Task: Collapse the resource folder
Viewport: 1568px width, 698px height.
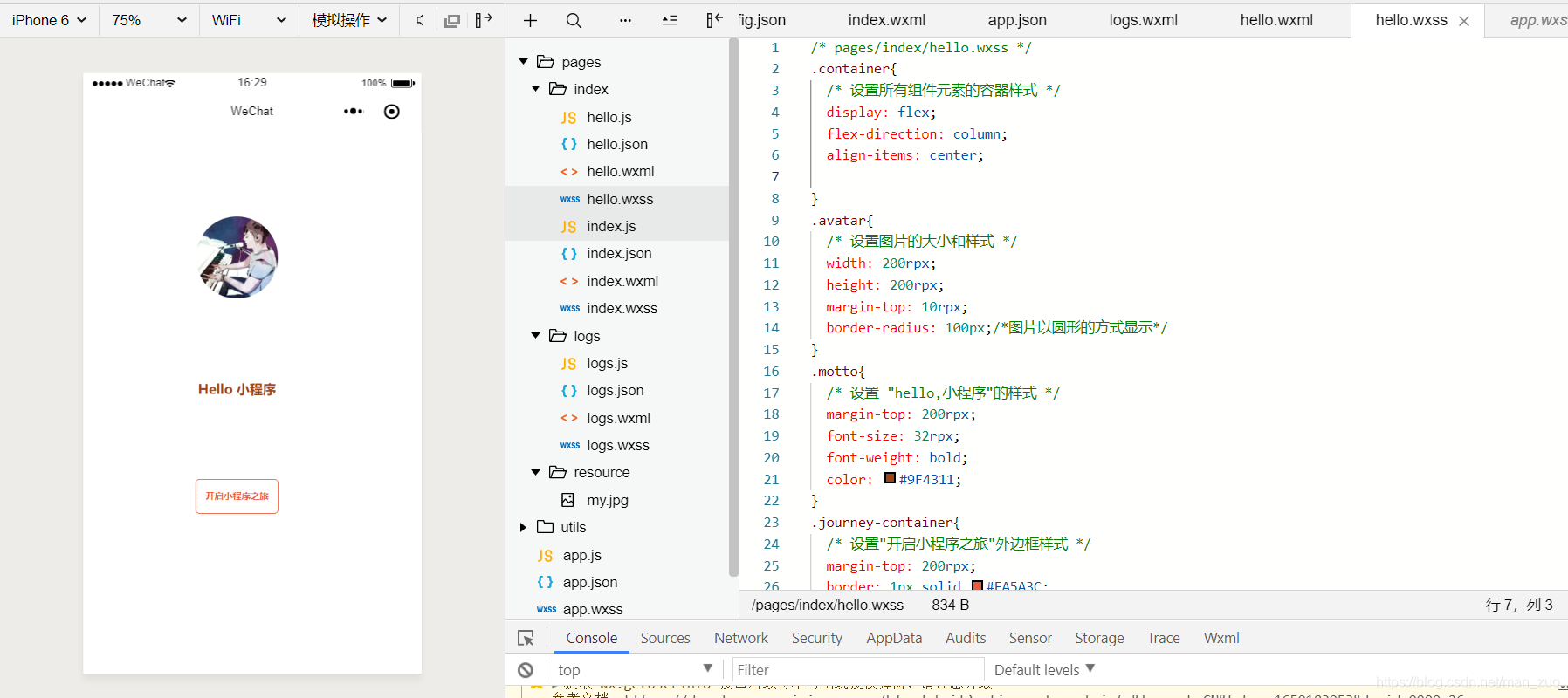Action: [x=536, y=472]
